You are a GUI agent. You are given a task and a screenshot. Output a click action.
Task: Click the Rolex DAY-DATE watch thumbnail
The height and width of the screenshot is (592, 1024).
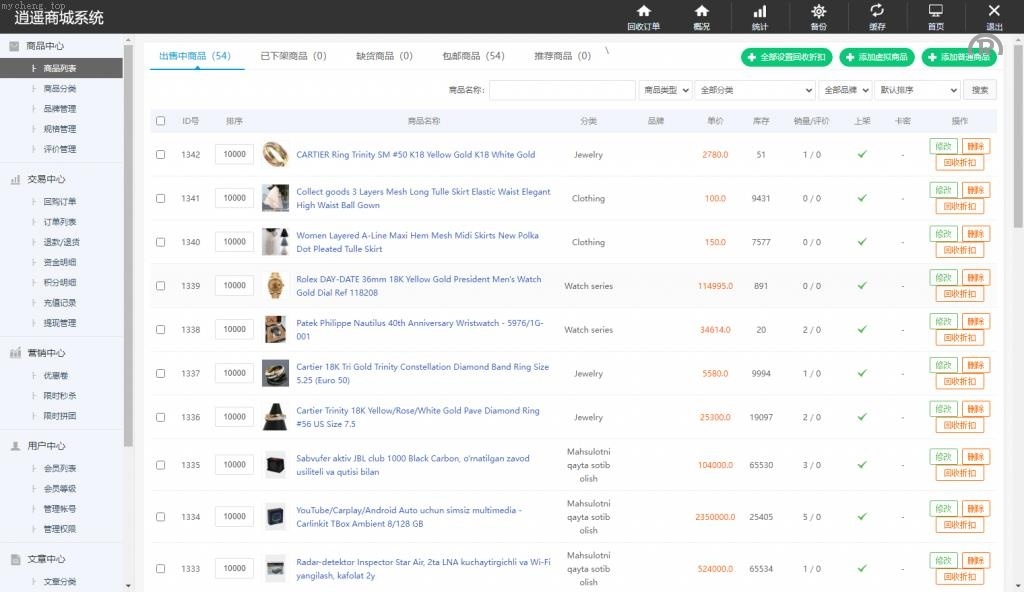pos(275,285)
